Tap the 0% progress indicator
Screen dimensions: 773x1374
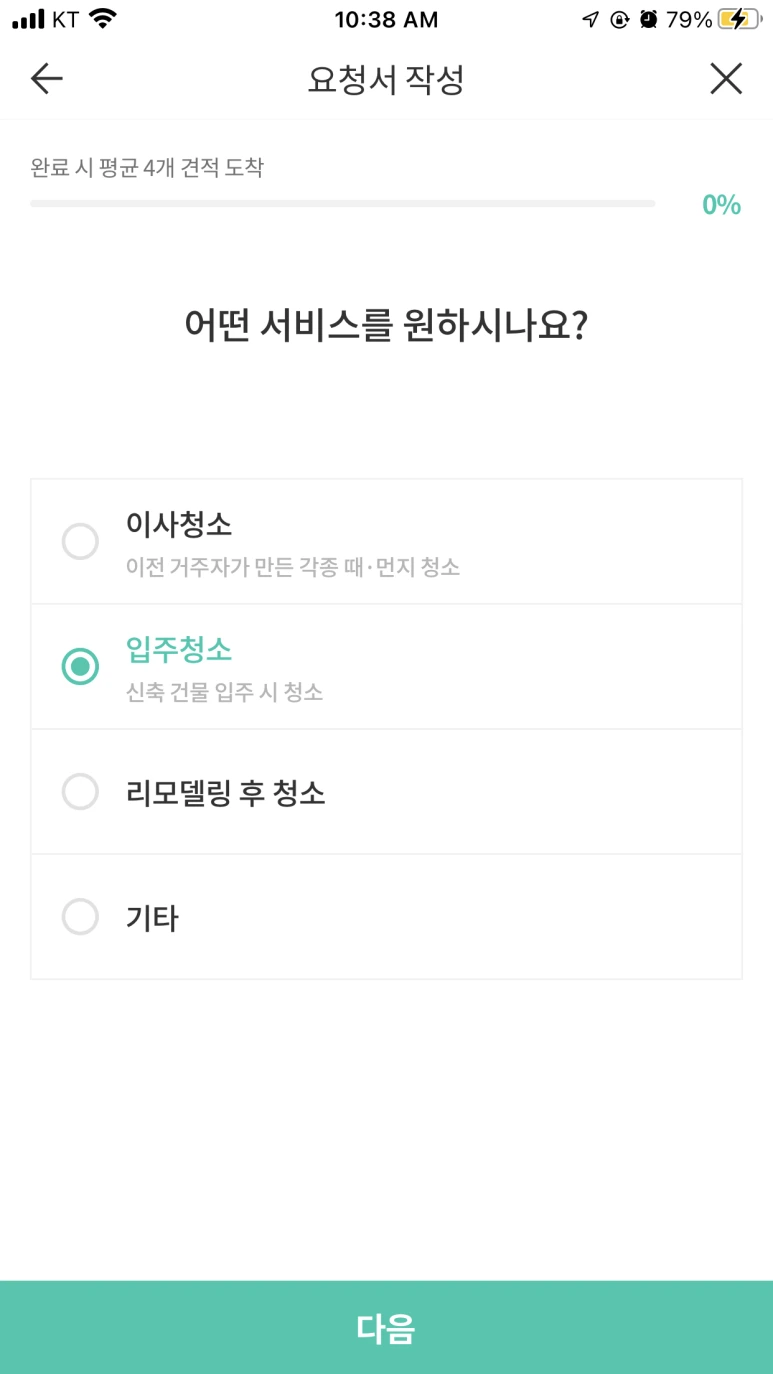[x=721, y=205]
